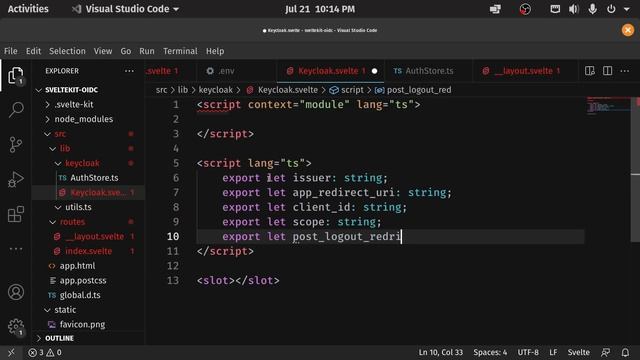
Task: Click Activities in the top bar
Action: pos(28,9)
